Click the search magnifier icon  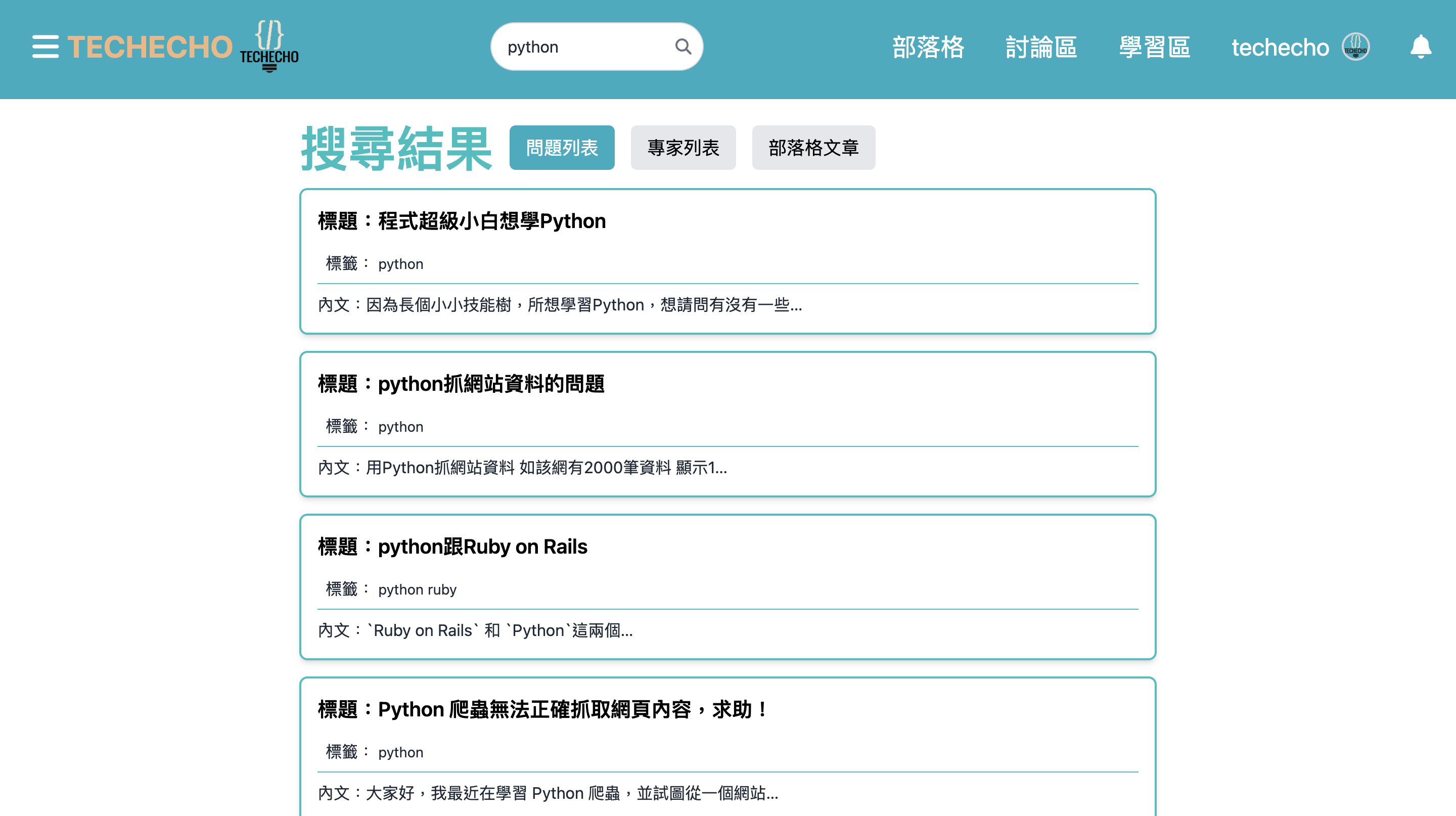pos(683,47)
